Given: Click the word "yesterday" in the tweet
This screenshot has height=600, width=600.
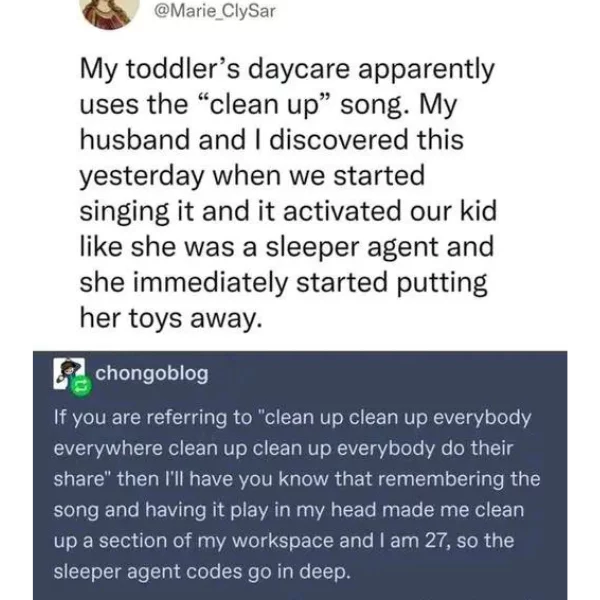Looking at the screenshot, I should pos(142,178).
